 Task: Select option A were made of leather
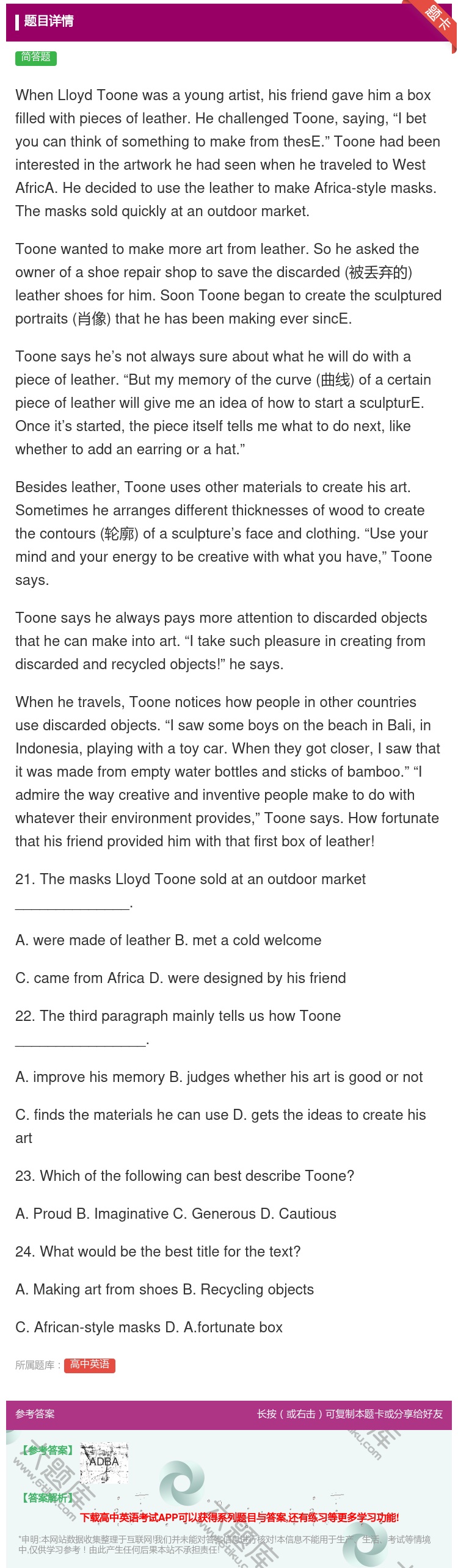tap(93, 940)
